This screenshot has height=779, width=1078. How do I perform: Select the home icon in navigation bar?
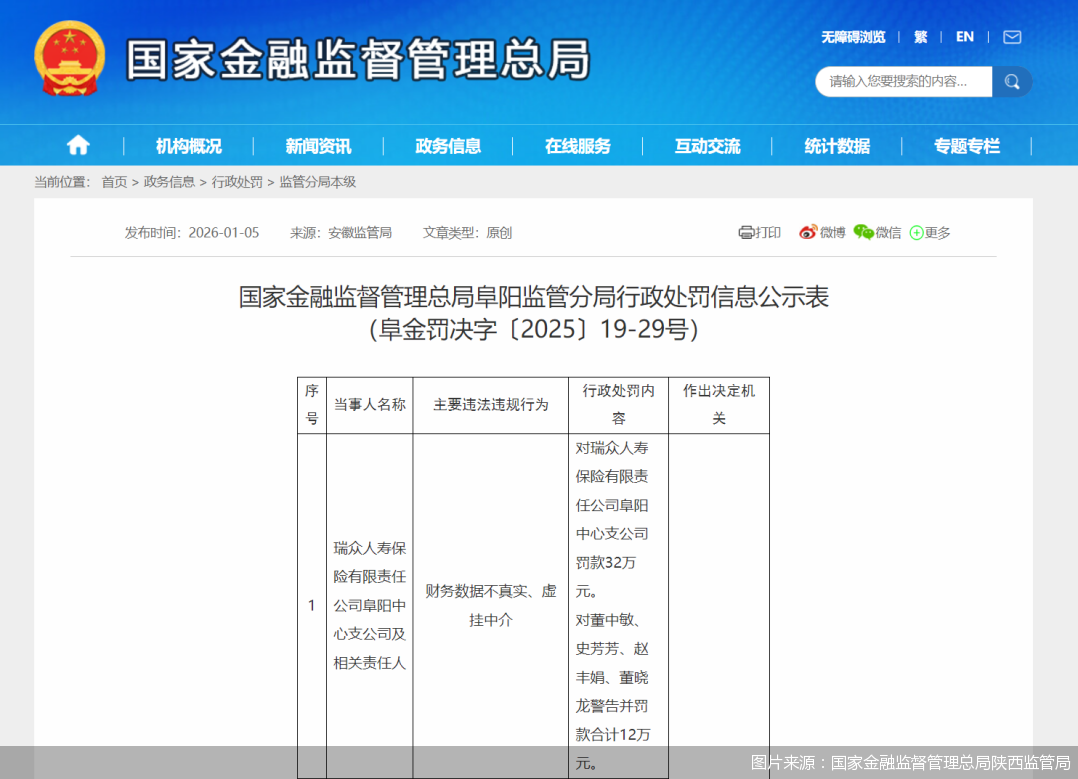coord(78,145)
